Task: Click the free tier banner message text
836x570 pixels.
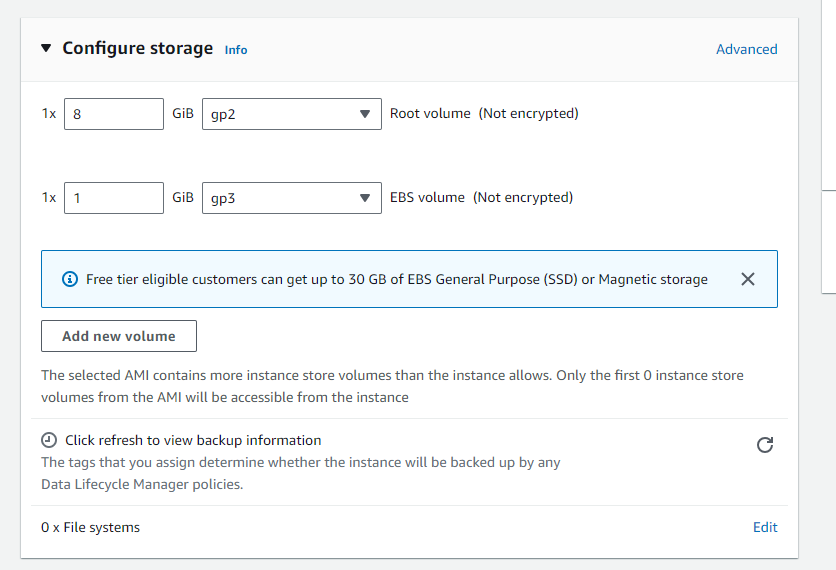Action: [397, 279]
